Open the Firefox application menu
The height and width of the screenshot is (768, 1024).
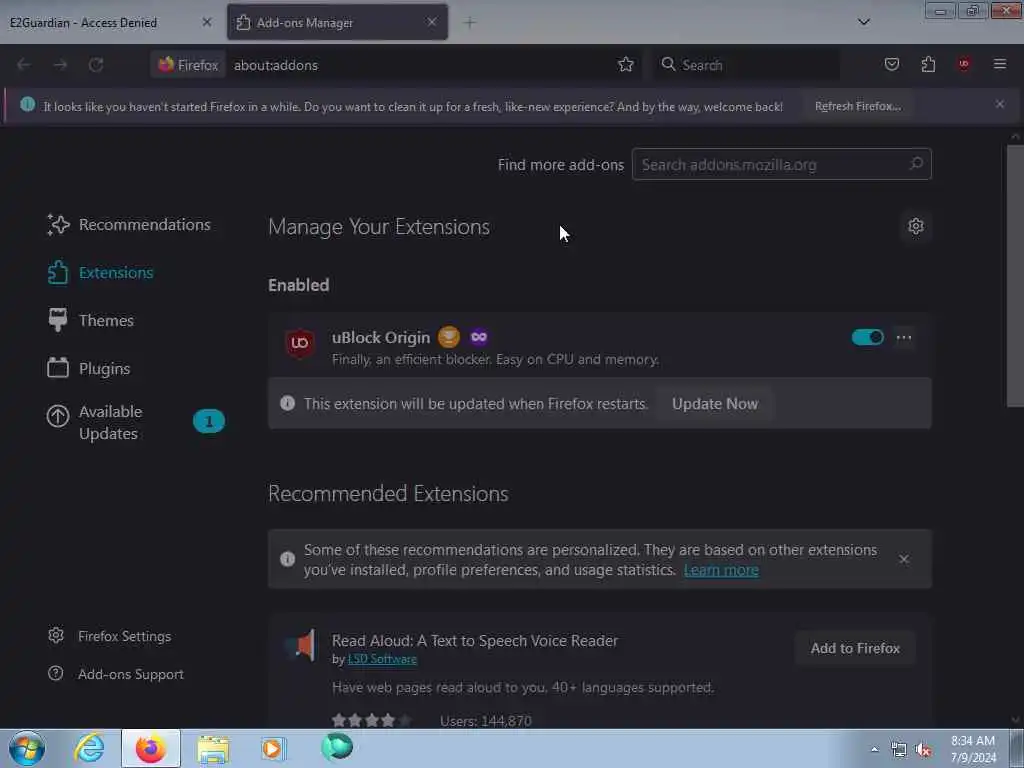coord(1000,64)
